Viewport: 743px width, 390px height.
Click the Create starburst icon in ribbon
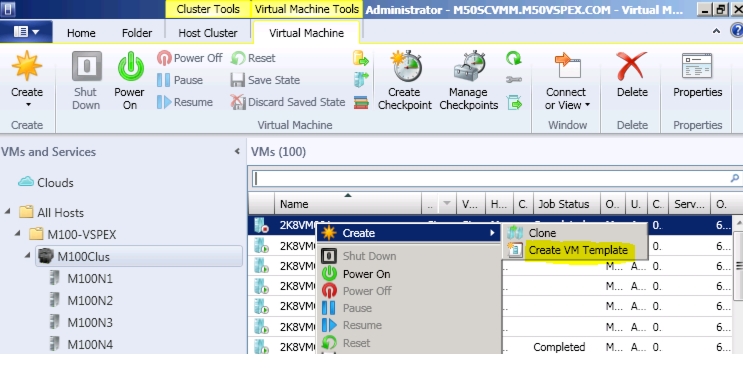tap(27, 66)
